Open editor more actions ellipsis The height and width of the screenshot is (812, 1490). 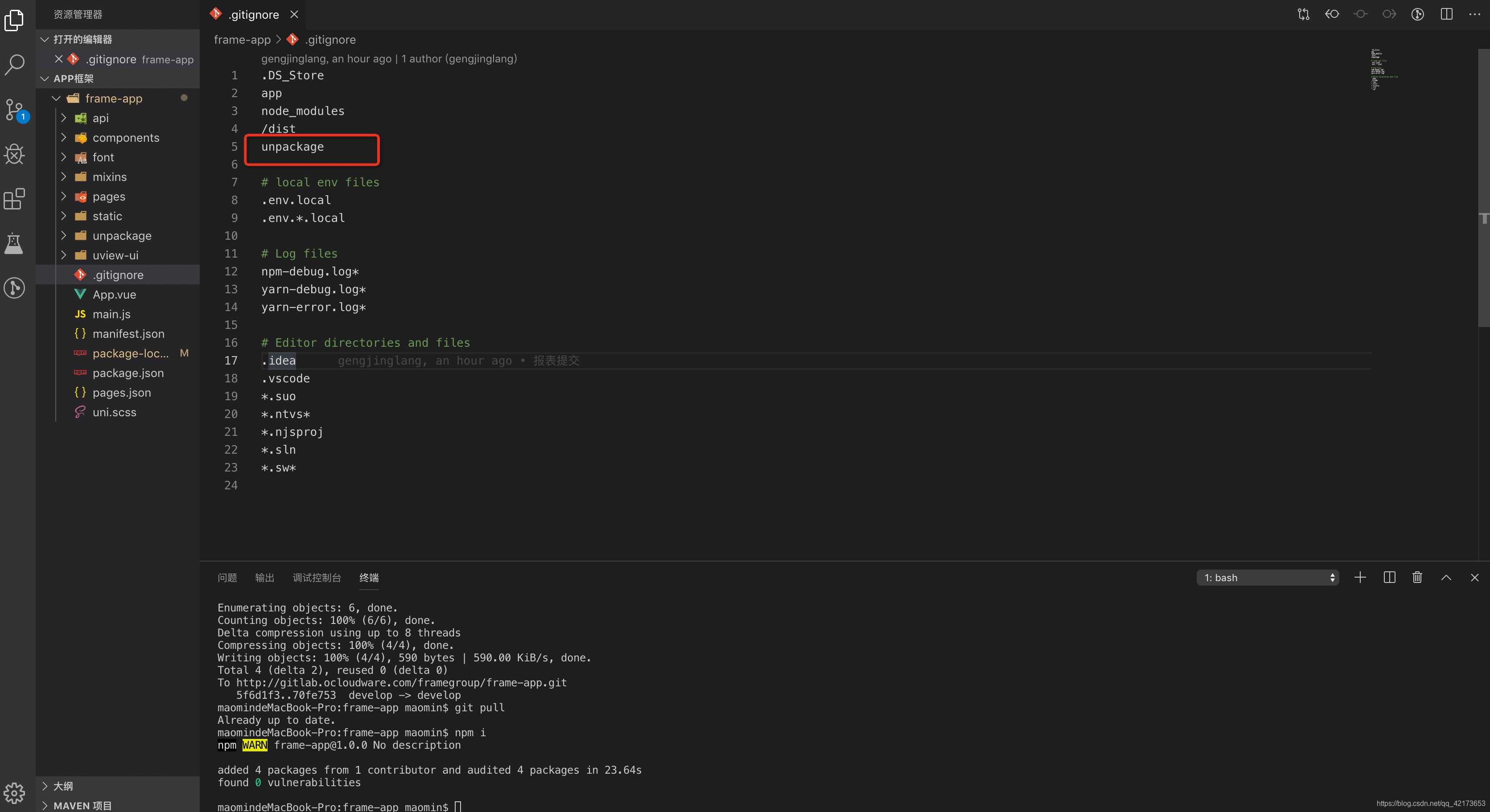(x=1474, y=14)
